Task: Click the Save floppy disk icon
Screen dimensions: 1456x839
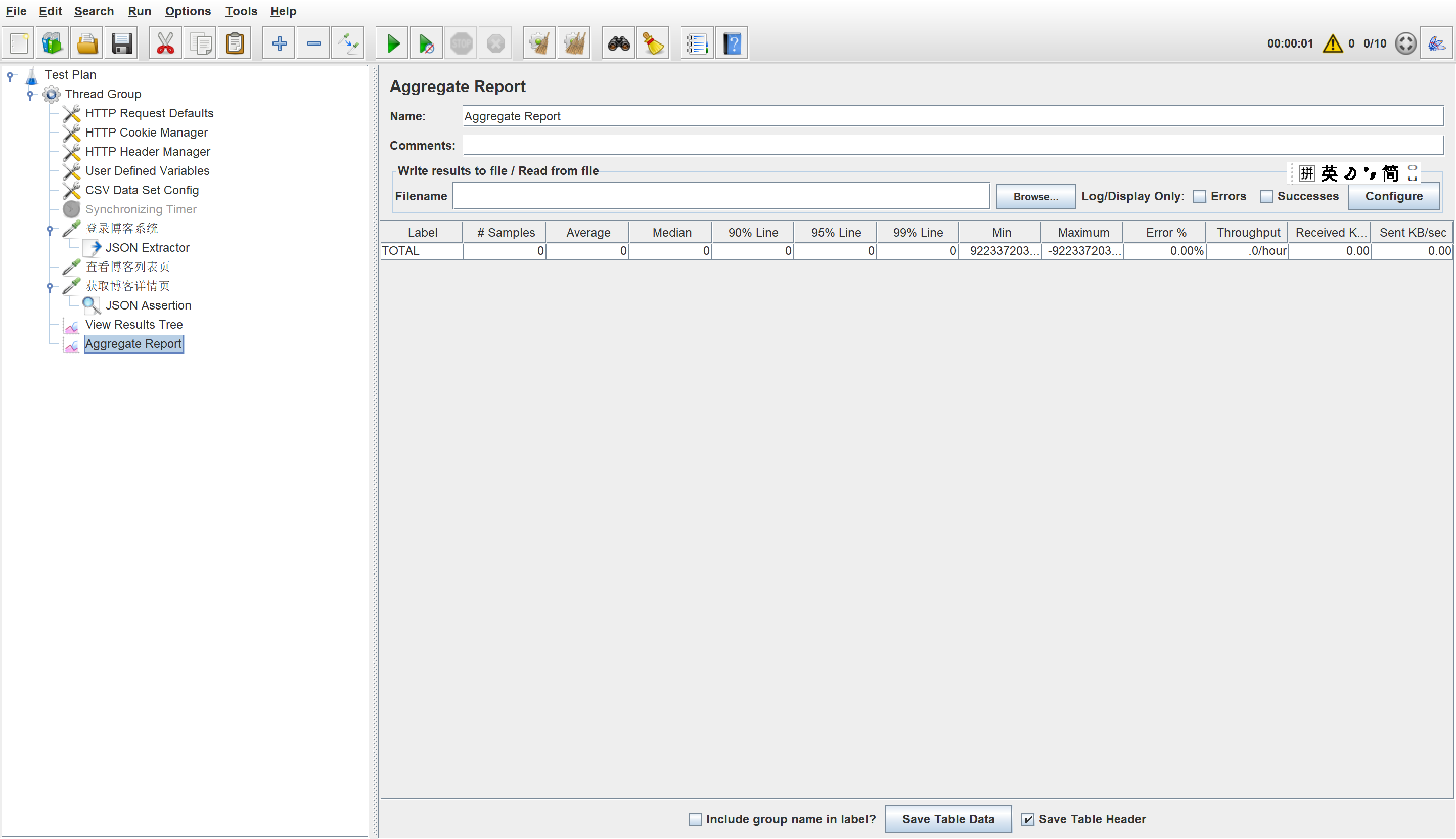Action: point(121,43)
